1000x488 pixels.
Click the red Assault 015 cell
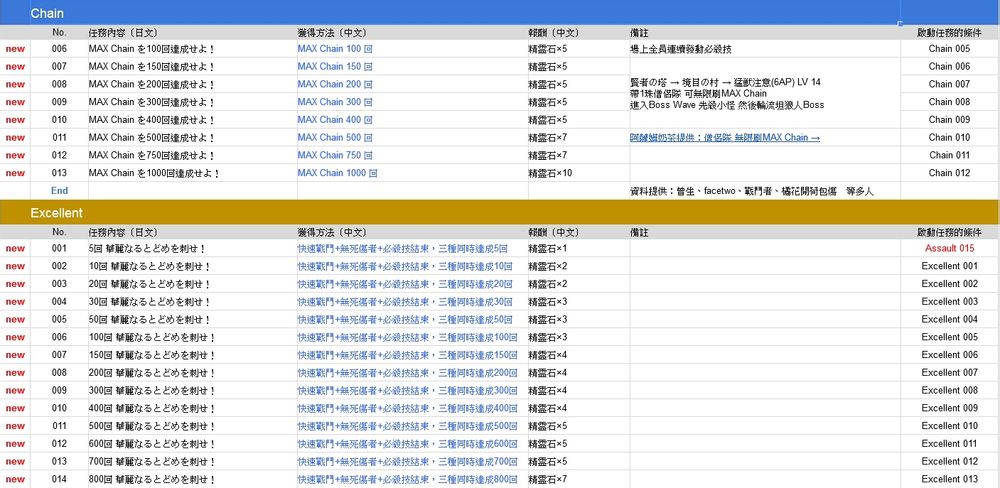(950, 248)
